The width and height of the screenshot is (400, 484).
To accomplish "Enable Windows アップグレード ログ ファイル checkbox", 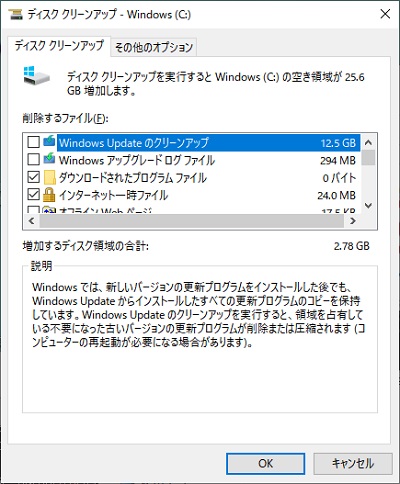I will tap(33, 159).
